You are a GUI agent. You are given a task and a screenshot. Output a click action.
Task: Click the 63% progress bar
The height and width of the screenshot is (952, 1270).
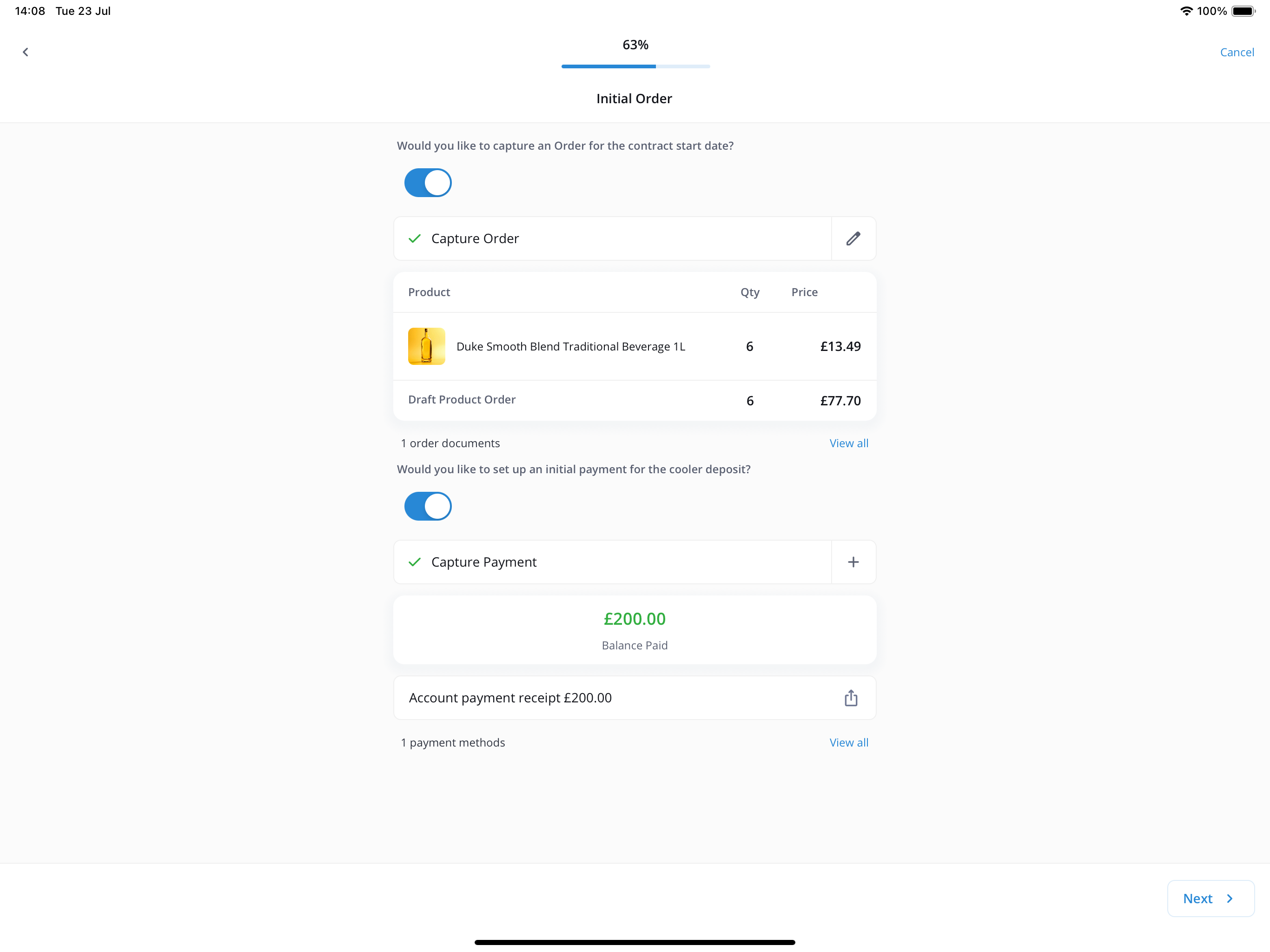point(635,66)
